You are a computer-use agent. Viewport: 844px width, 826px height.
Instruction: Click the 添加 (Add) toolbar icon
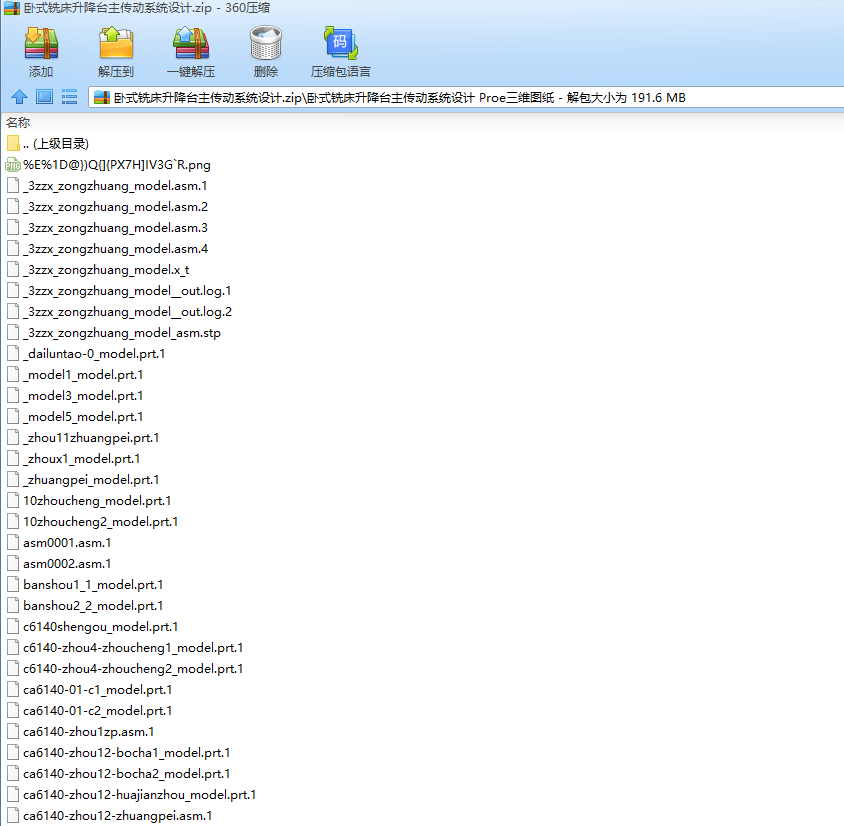pyautogui.click(x=41, y=43)
